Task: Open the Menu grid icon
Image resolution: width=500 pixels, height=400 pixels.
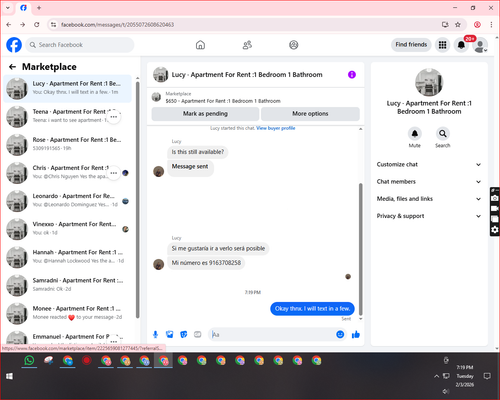Action: (442, 45)
